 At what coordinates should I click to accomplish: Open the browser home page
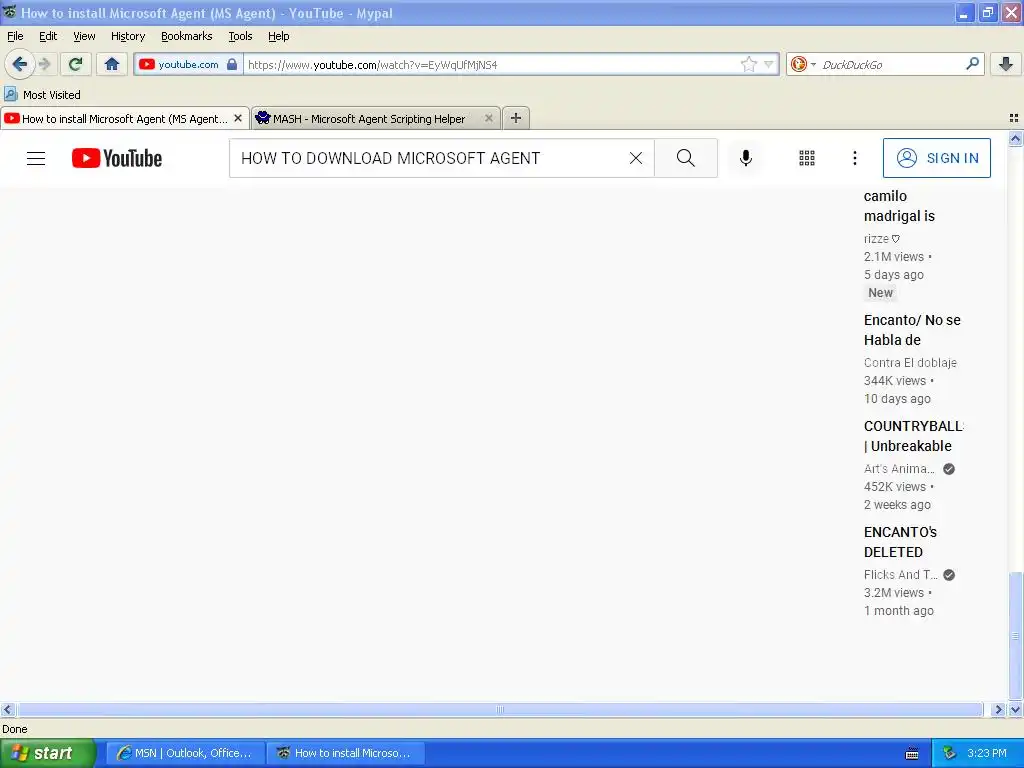112,64
